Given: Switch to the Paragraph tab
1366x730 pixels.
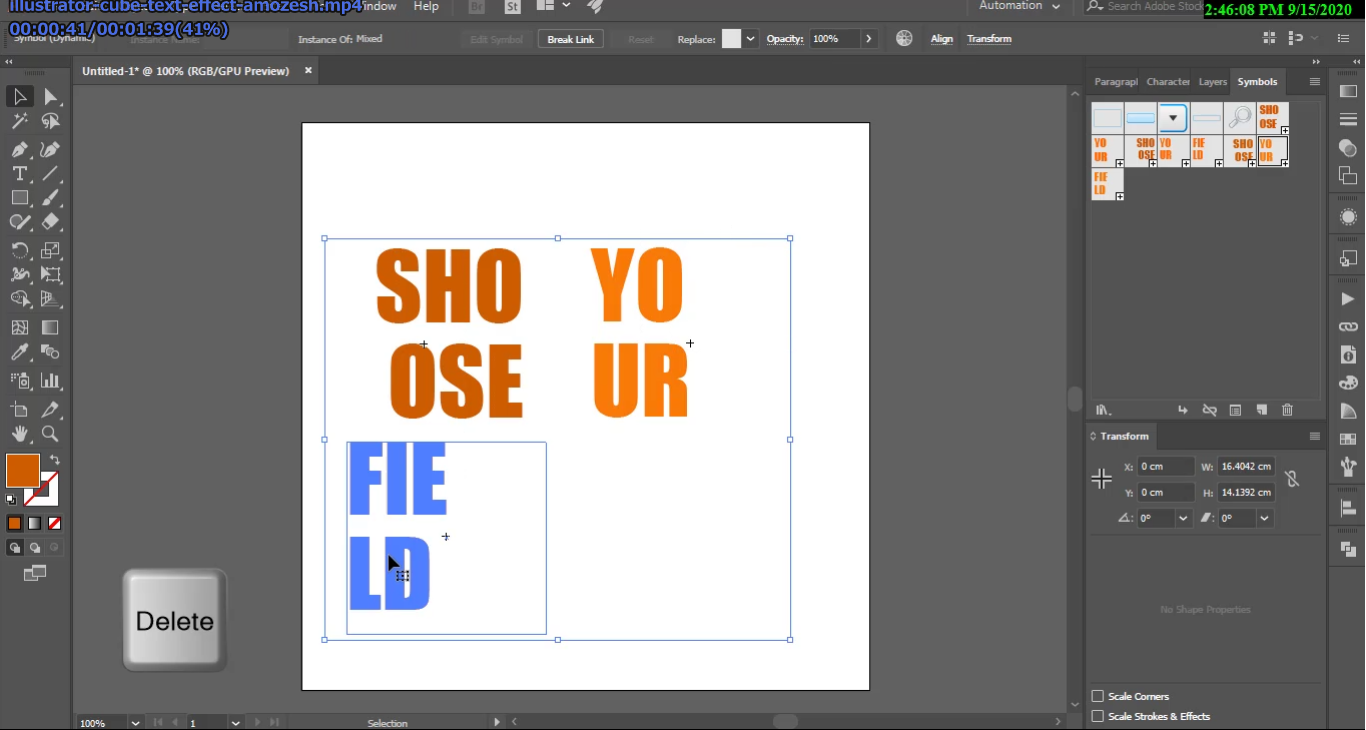Looking at the screenshot, I should coord(1116,82).
